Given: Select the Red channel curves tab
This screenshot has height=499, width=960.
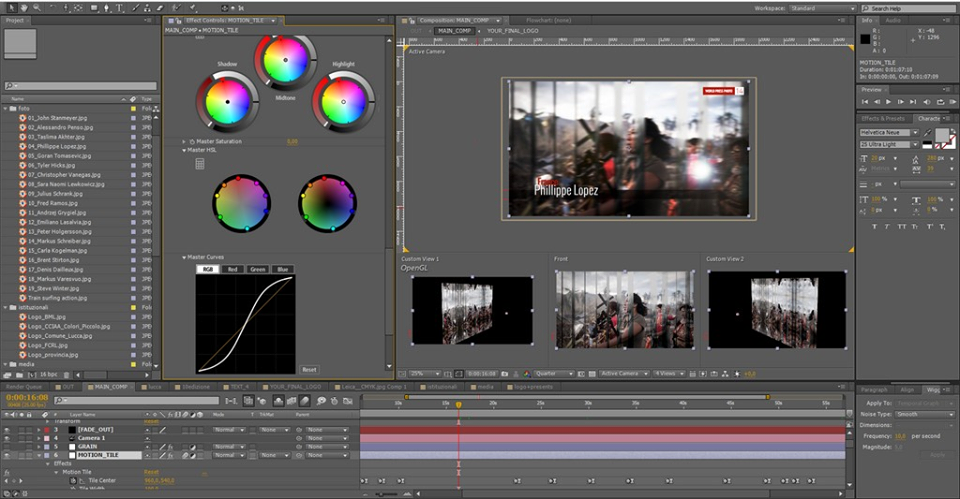Looking at the screenshot, I should 233,269.
